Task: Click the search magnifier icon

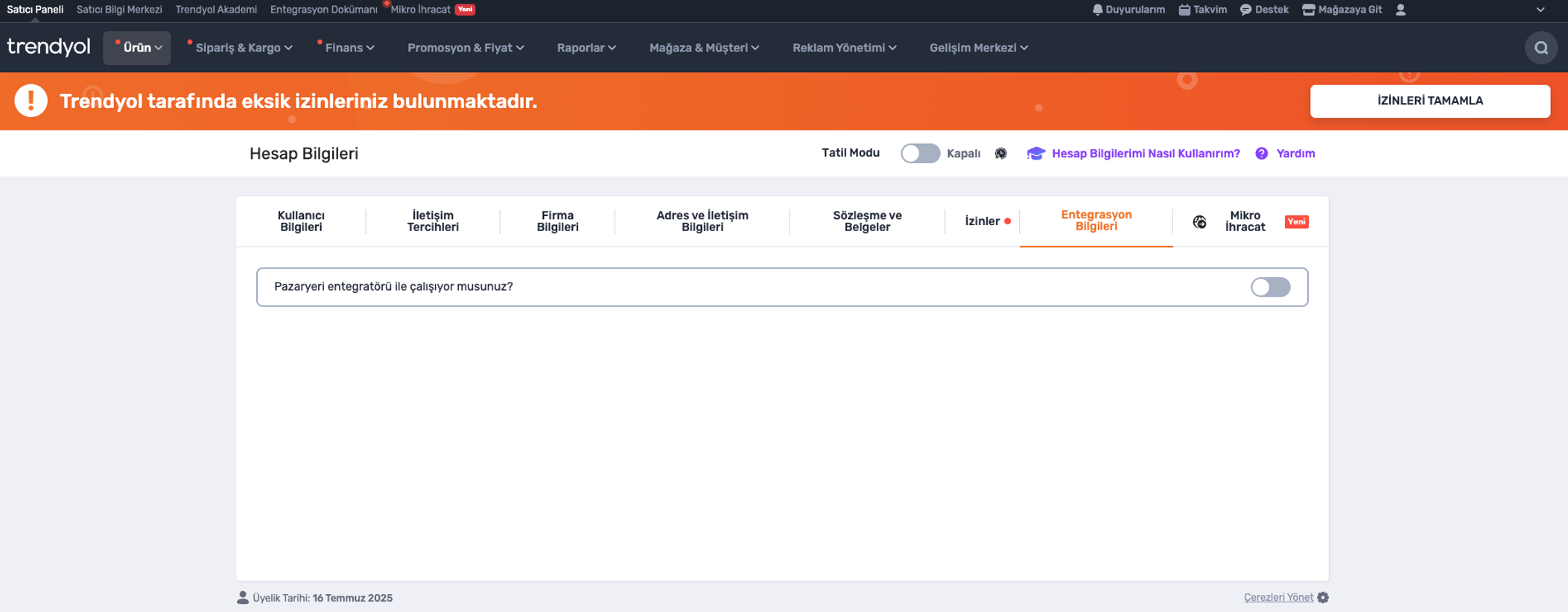Action: [1540, 48]
